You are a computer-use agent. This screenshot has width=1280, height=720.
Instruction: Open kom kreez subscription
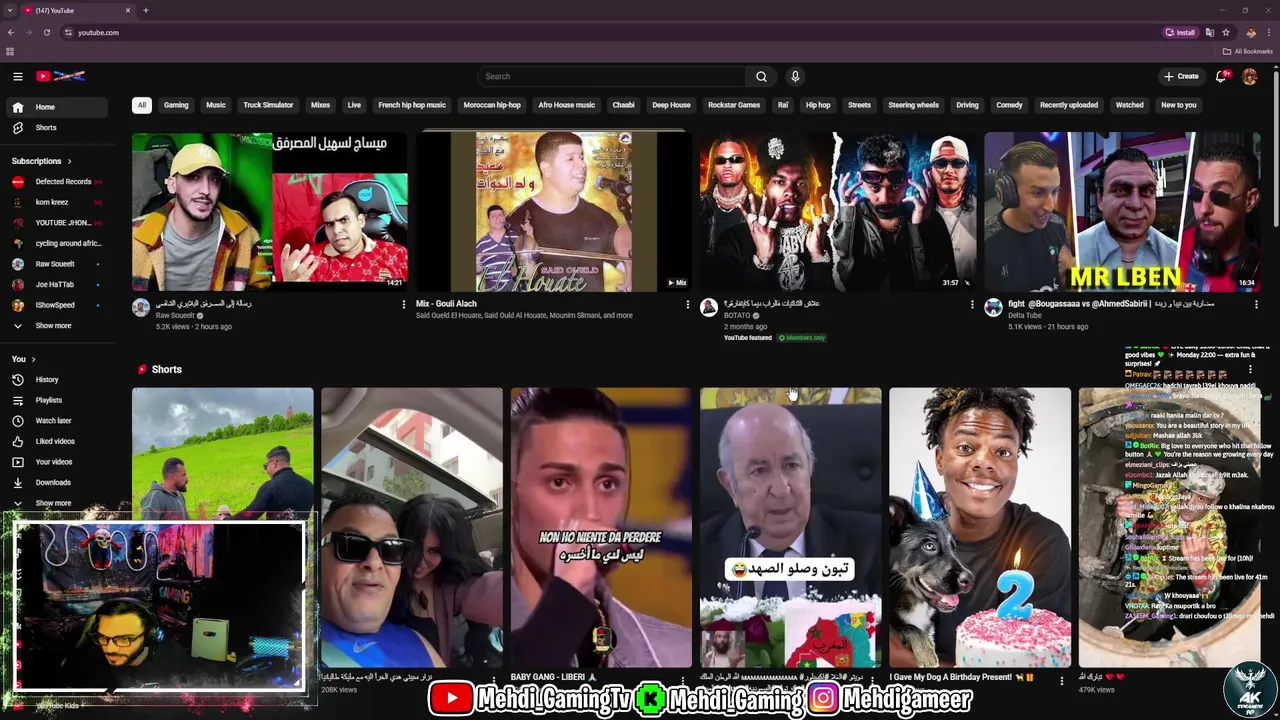(x=58, y=202)
